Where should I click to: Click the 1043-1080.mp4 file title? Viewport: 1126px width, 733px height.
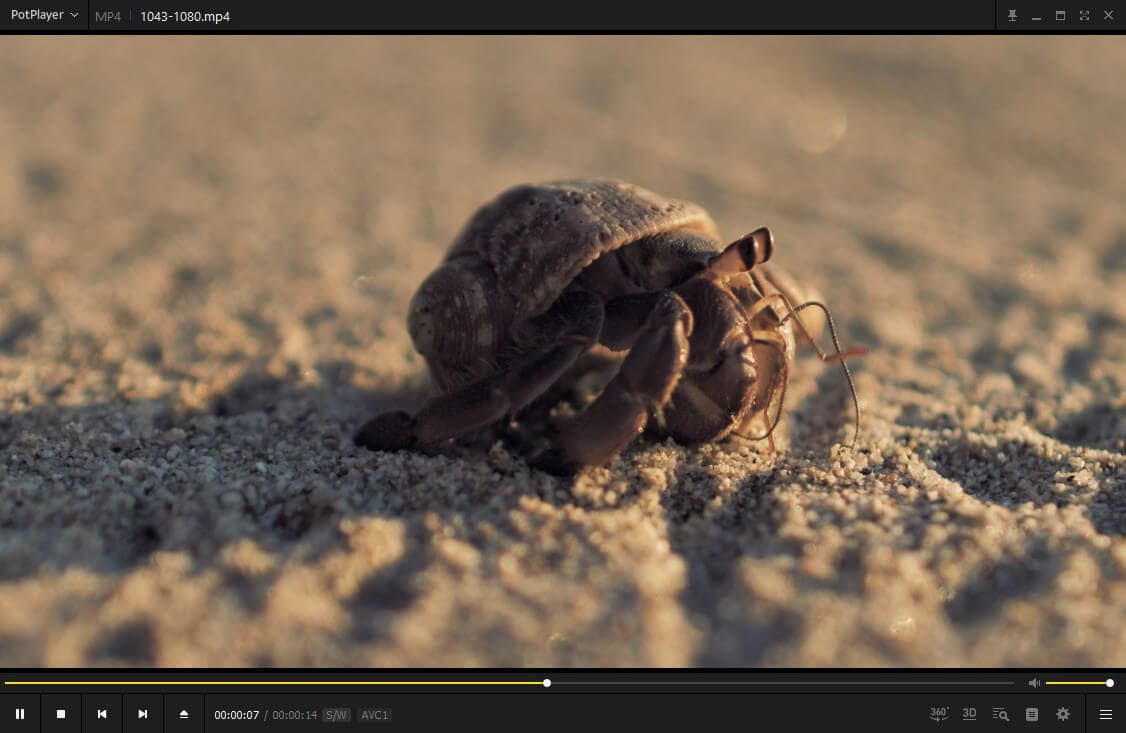185,16
